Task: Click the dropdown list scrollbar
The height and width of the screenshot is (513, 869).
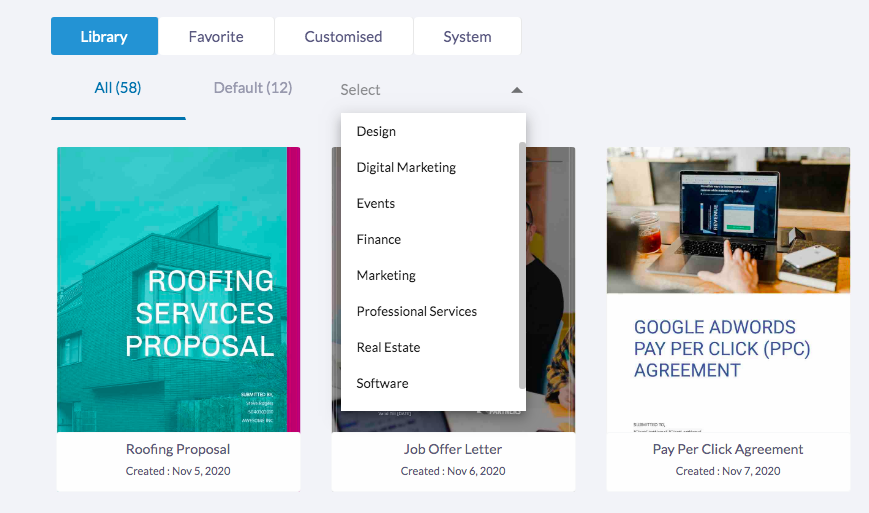Action: click(522, 265)
